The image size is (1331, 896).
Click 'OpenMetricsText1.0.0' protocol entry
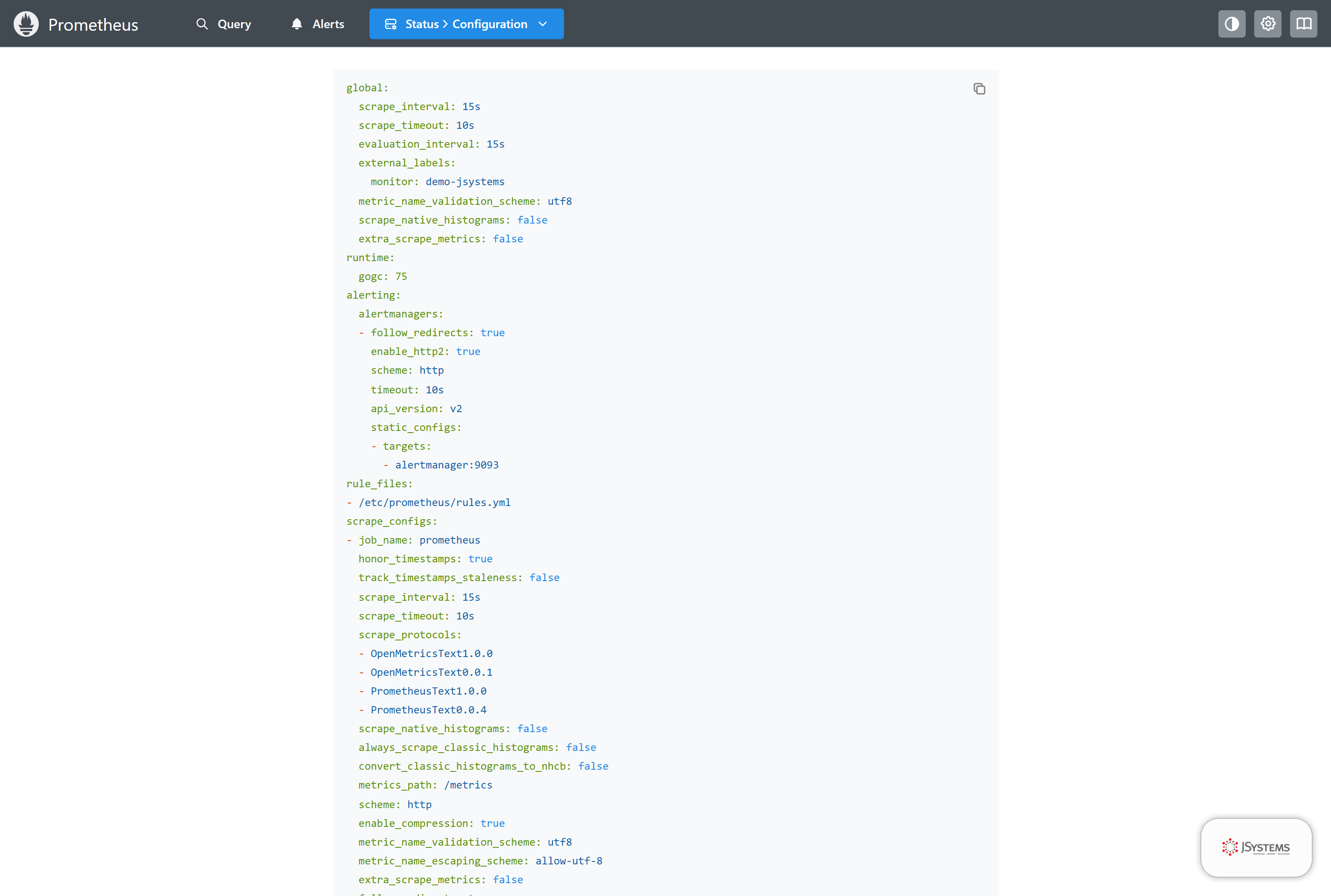click(431, 654)
